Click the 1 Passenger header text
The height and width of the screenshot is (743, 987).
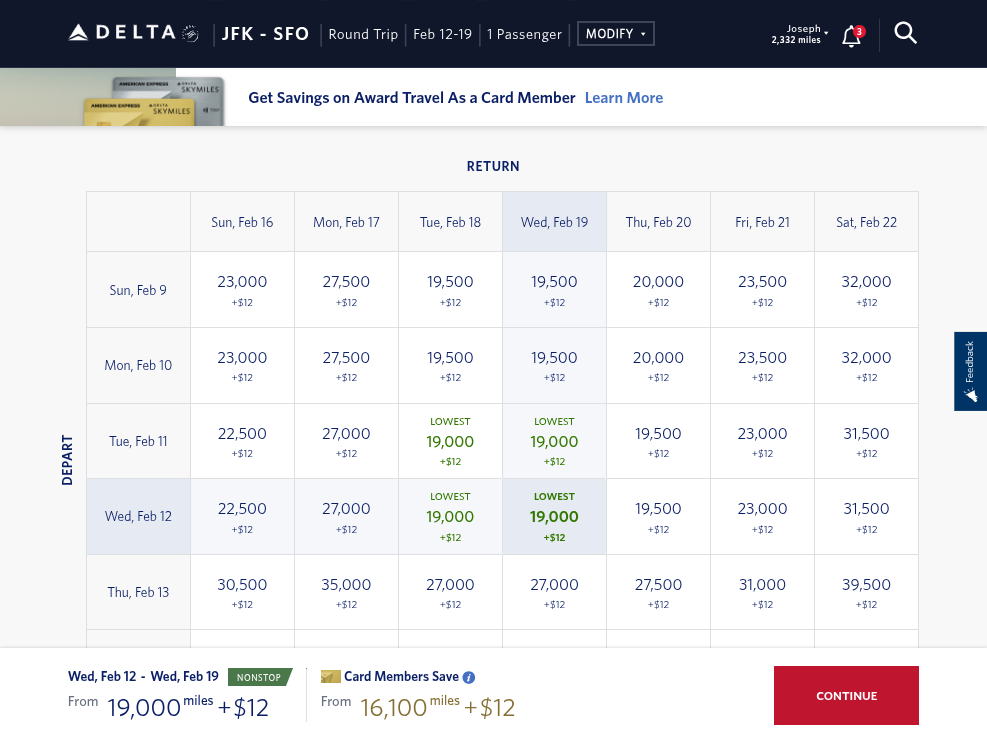[524, 34]
